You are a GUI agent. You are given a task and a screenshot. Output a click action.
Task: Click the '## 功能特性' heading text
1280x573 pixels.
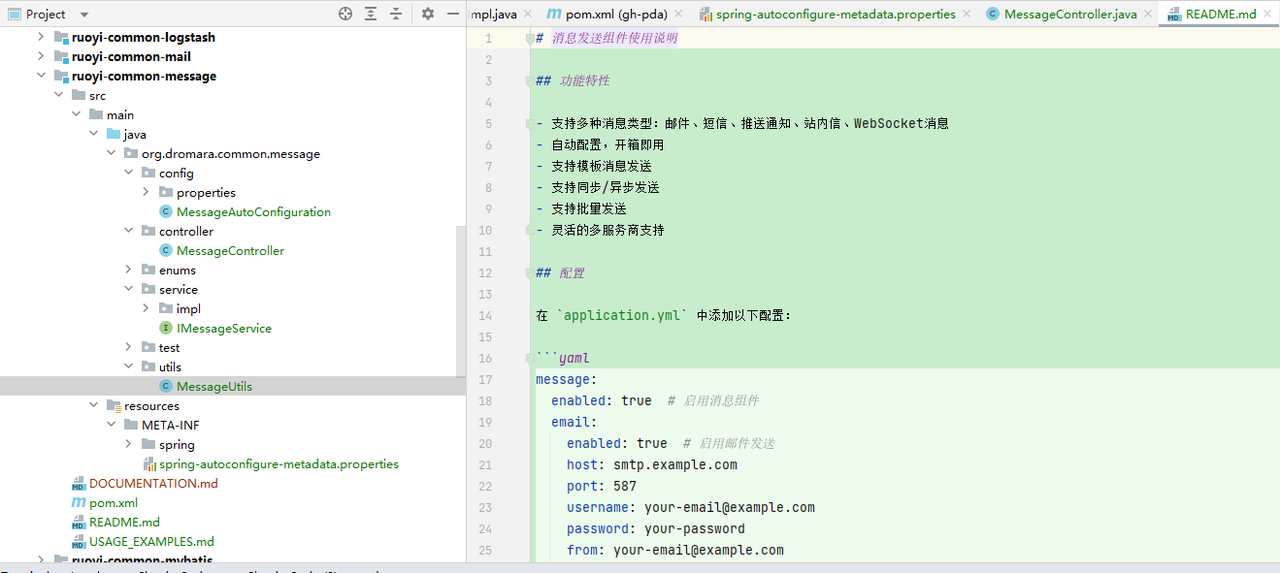pos(573,81)
